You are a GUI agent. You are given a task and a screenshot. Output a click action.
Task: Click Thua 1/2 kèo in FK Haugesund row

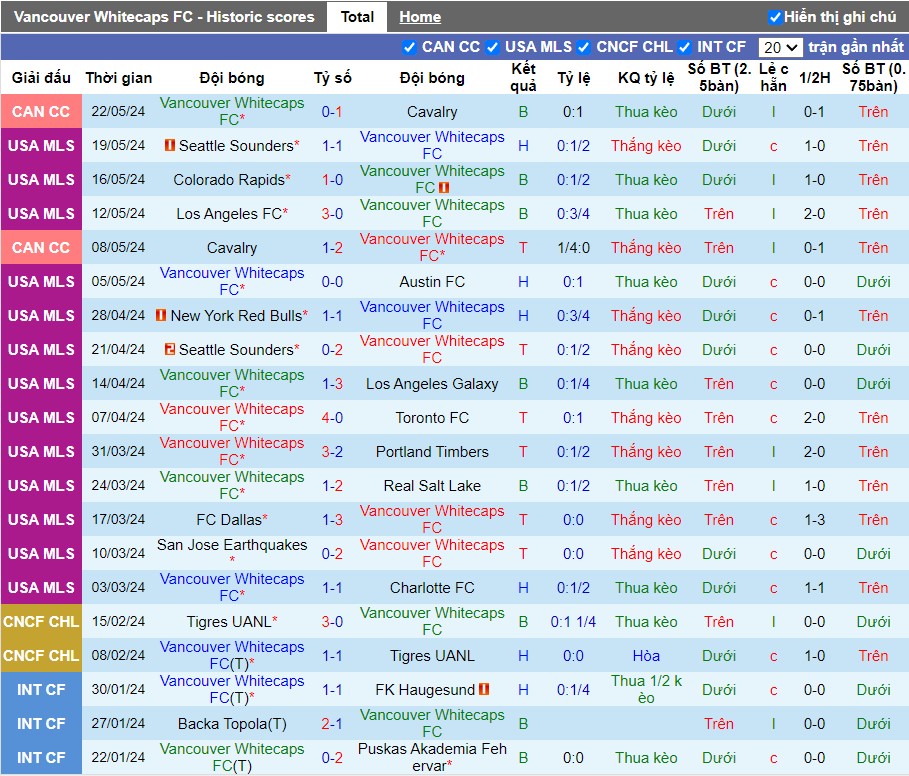pos(646,689)
